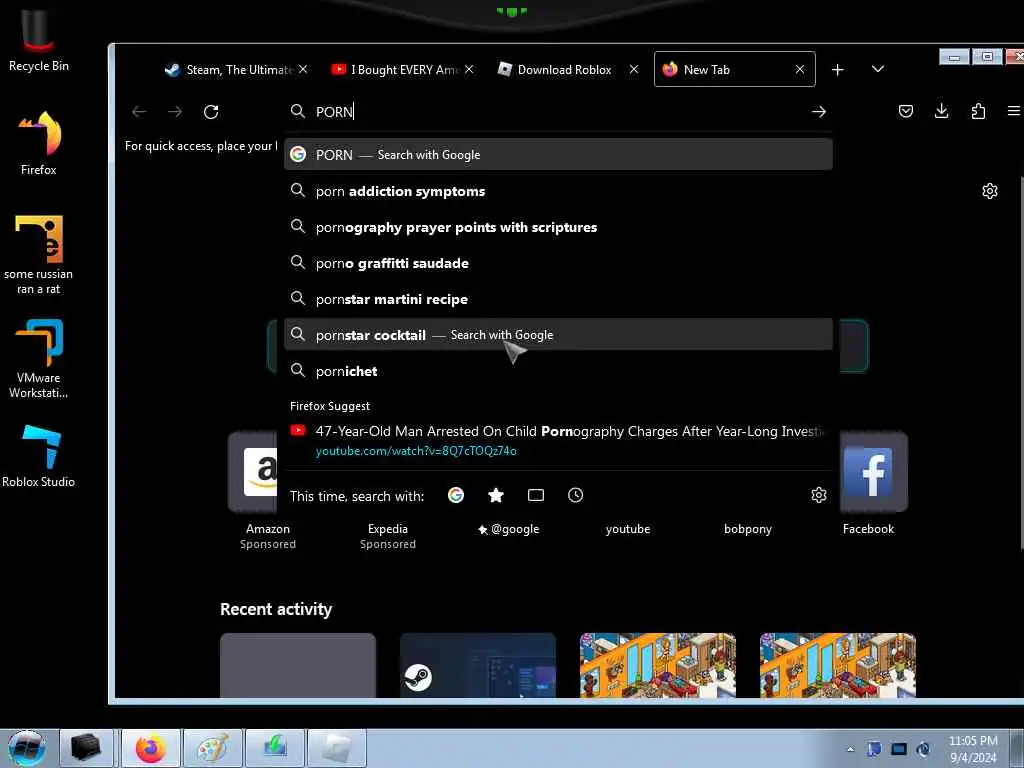Click inside the address bar text field
Viewport: 1024px width, 768px height.
(x=558, y=112)
